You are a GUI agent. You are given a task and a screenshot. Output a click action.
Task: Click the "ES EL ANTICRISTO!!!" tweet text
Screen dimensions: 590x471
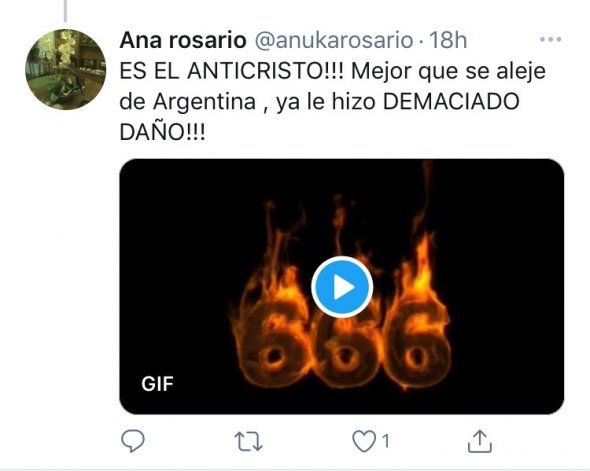[x=231, y=71]
